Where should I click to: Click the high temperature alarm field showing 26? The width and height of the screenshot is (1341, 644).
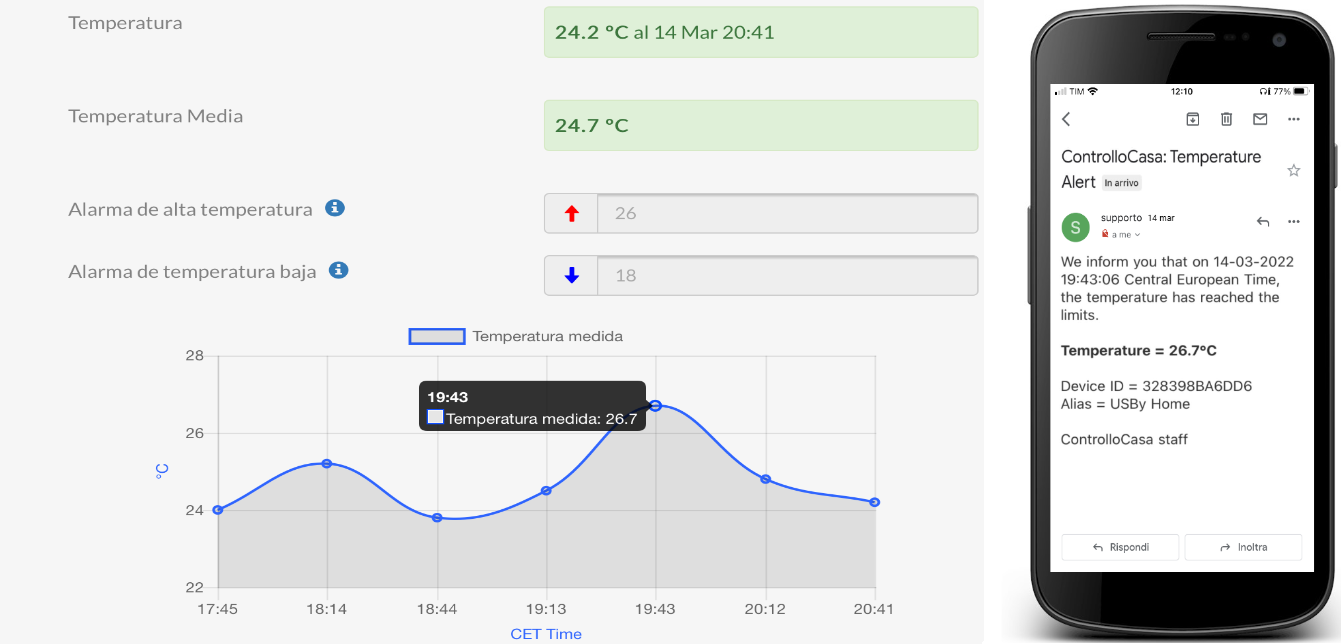(786, 213)
